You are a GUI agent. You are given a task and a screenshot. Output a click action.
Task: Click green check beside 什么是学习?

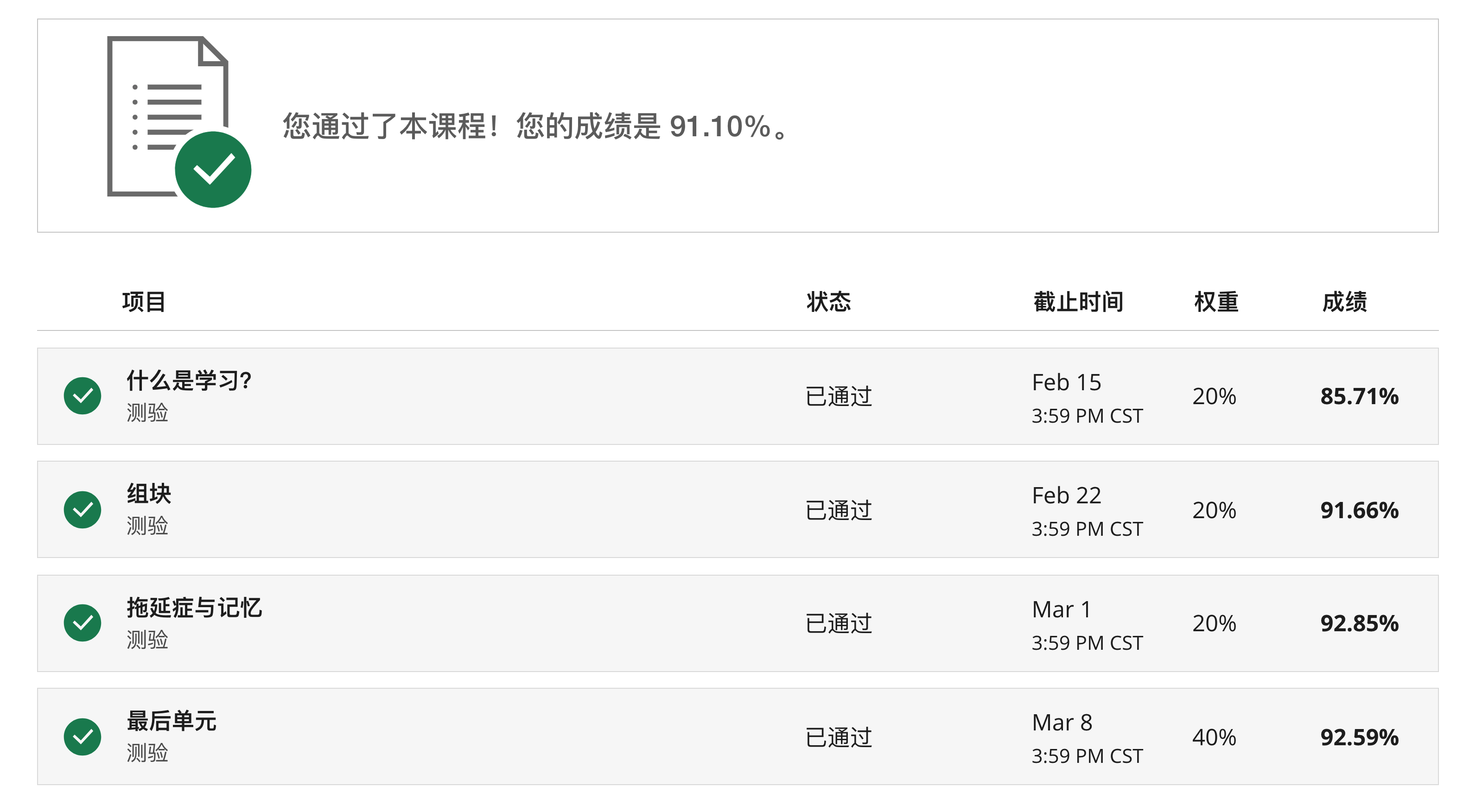[83, 396]
